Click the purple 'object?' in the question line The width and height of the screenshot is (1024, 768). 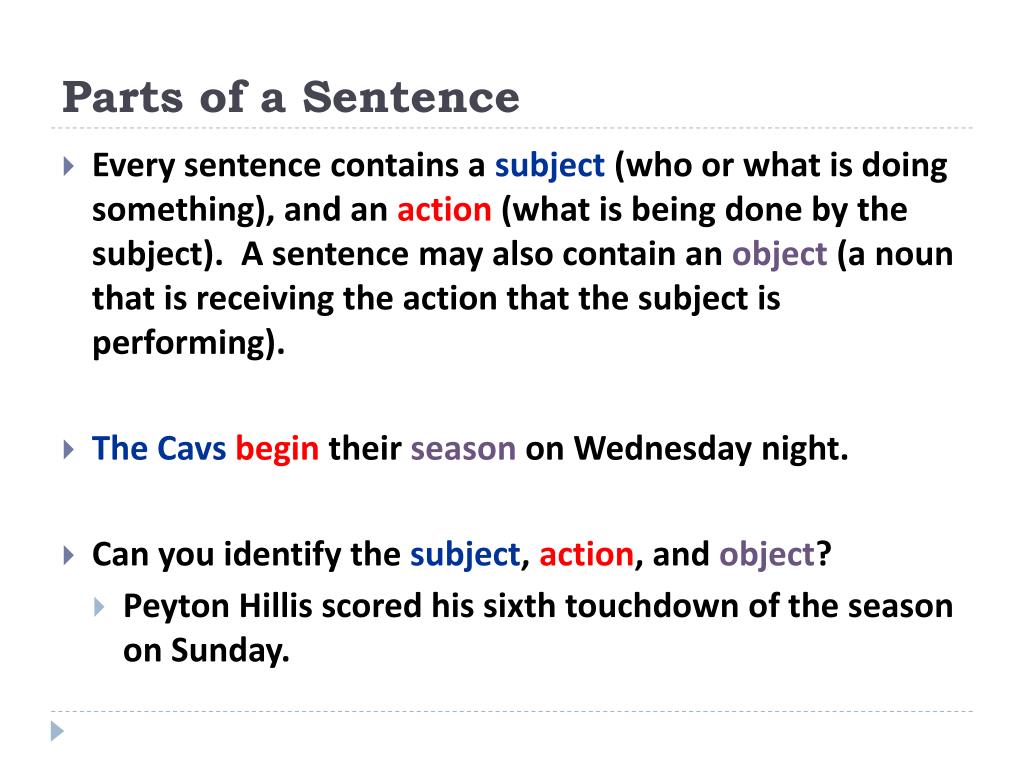(x=775, y=556)
